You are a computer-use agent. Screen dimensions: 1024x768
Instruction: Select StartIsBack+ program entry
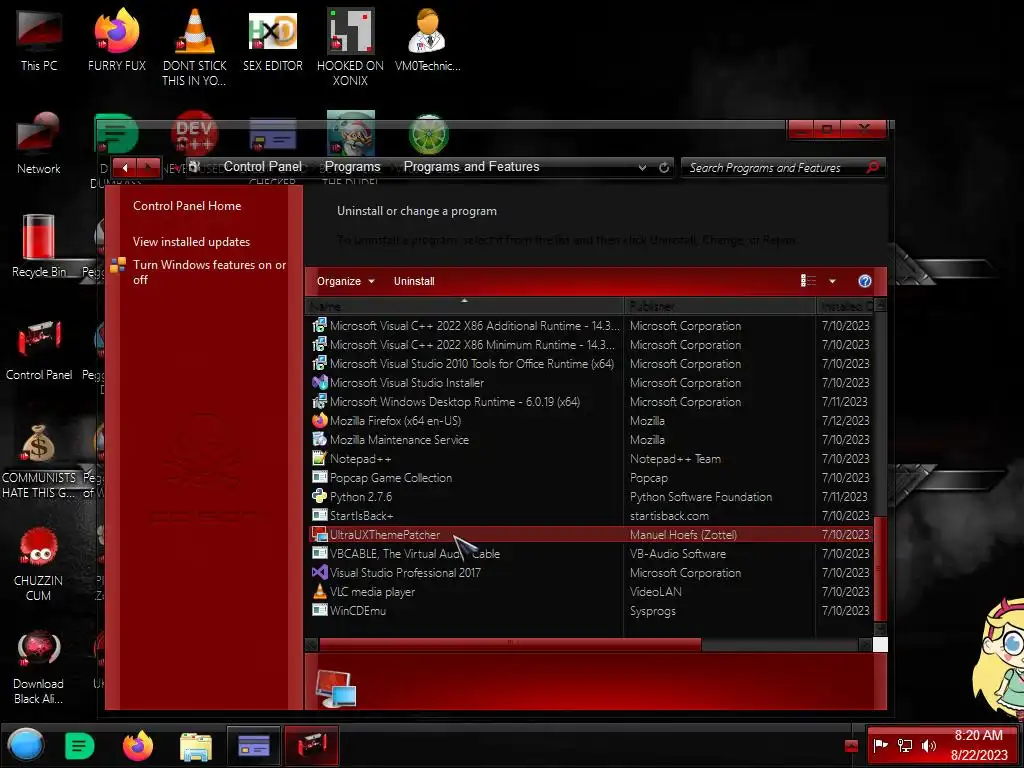591,515
